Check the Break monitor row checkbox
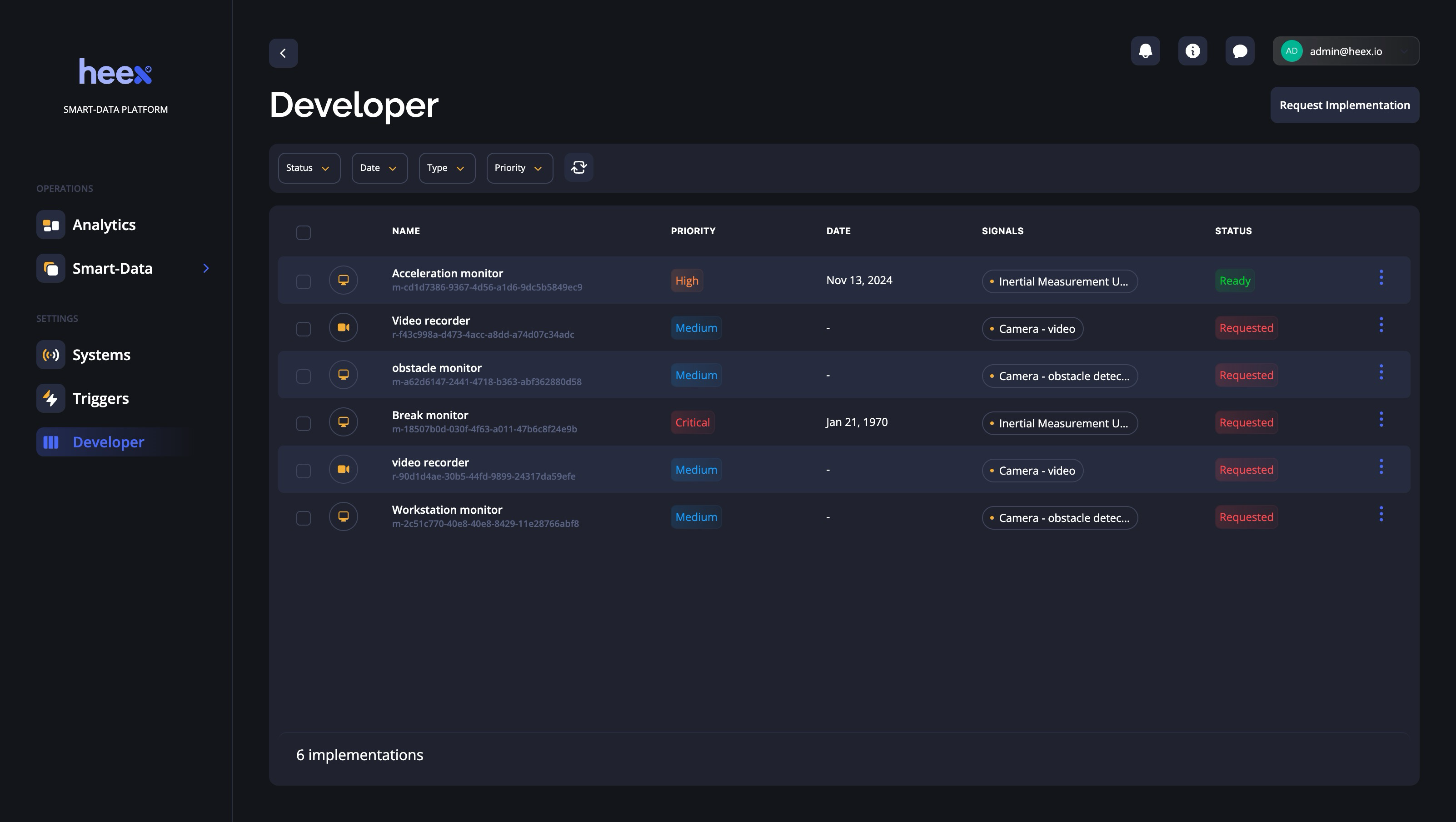 point(304,424)
